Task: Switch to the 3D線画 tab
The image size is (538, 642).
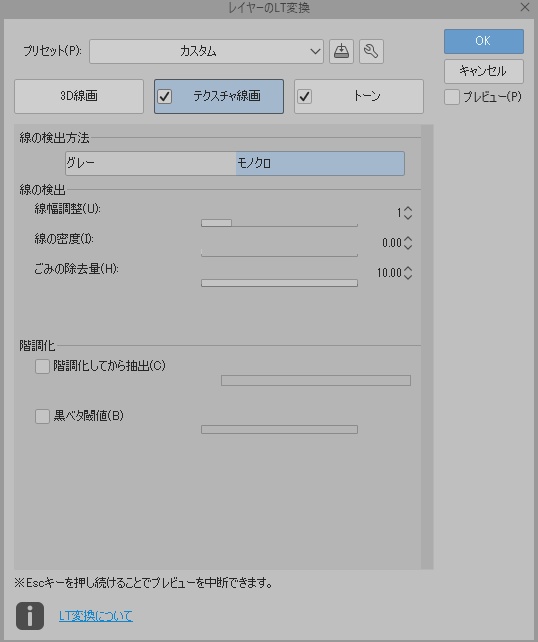Action: point(79,96)
